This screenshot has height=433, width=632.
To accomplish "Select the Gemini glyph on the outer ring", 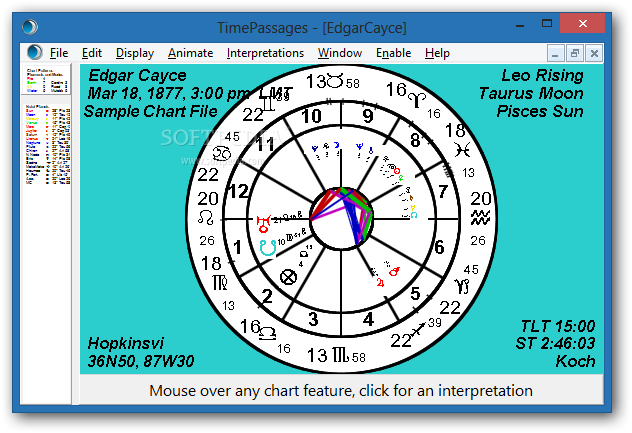I will pyautogui.click(x=268, y=104).
